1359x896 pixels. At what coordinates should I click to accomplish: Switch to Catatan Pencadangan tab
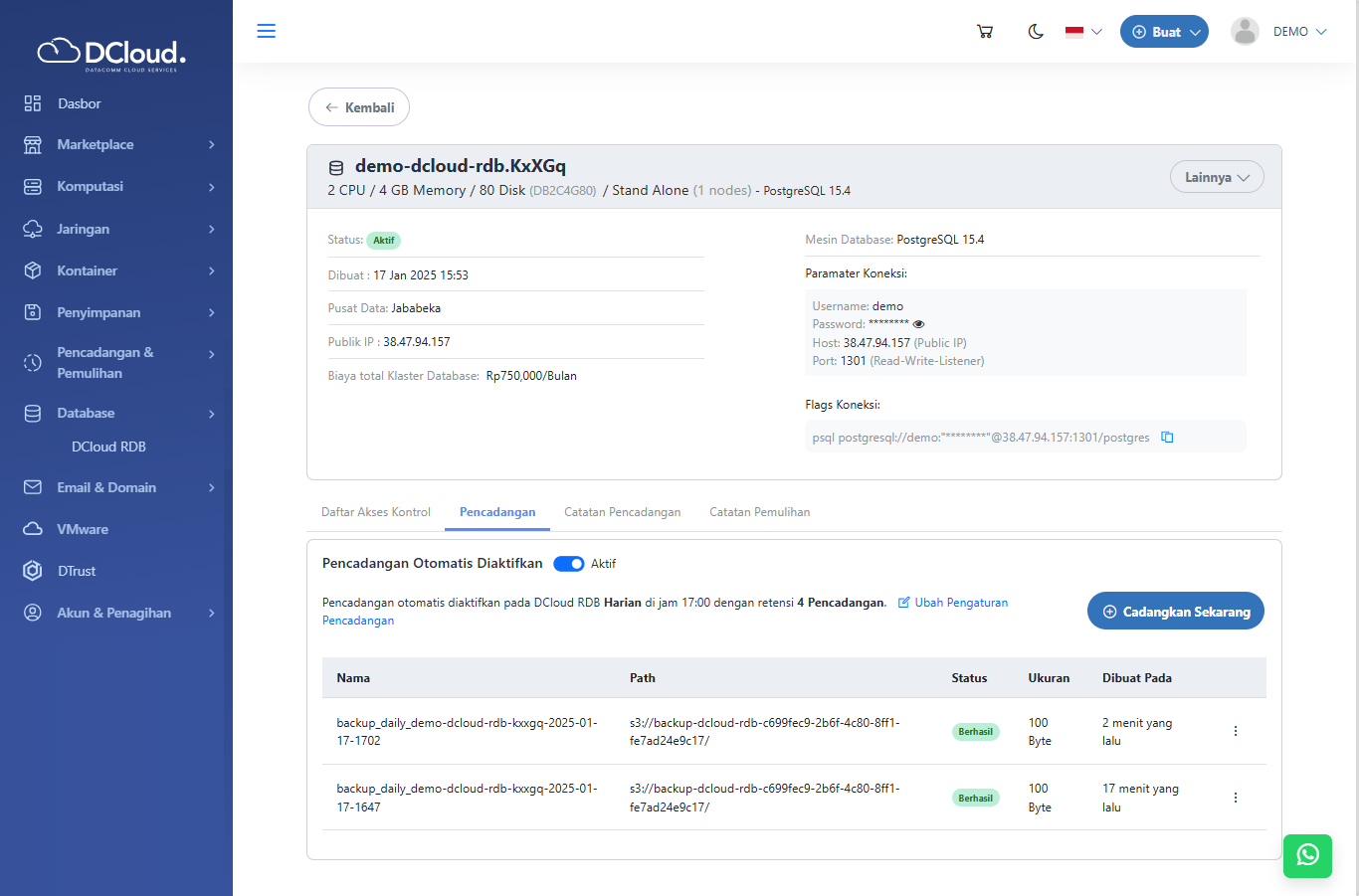coord(622,512)
